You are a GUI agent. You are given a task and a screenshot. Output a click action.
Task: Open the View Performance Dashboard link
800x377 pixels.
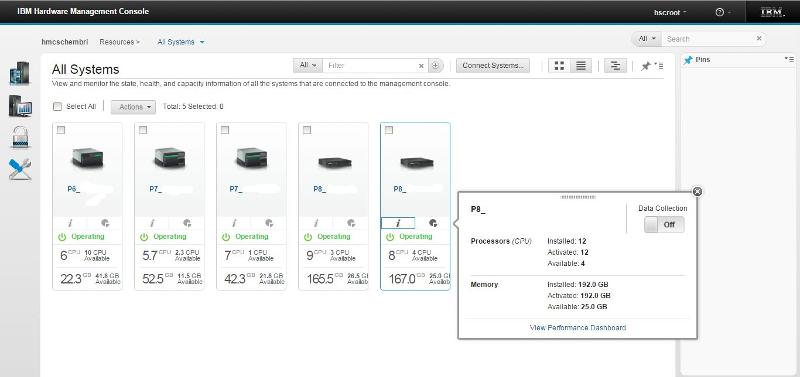click(578, 328)
